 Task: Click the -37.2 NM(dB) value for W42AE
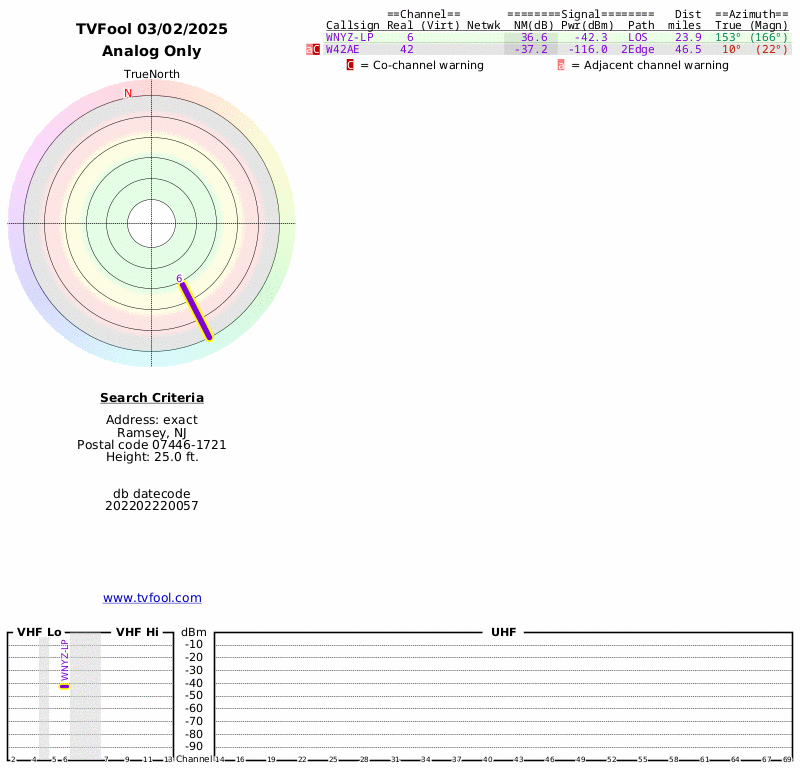coord(531,49)
